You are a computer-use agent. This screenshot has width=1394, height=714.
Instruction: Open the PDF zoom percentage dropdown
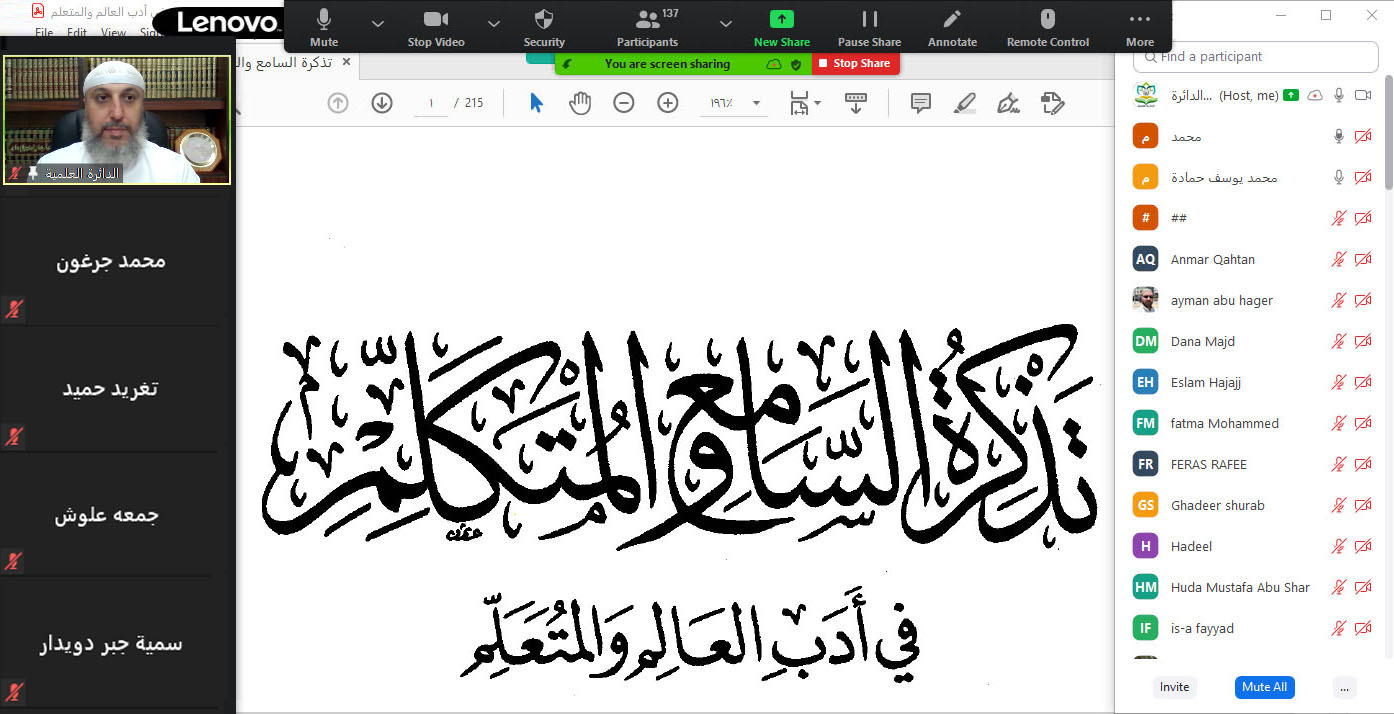click(756, 103)
